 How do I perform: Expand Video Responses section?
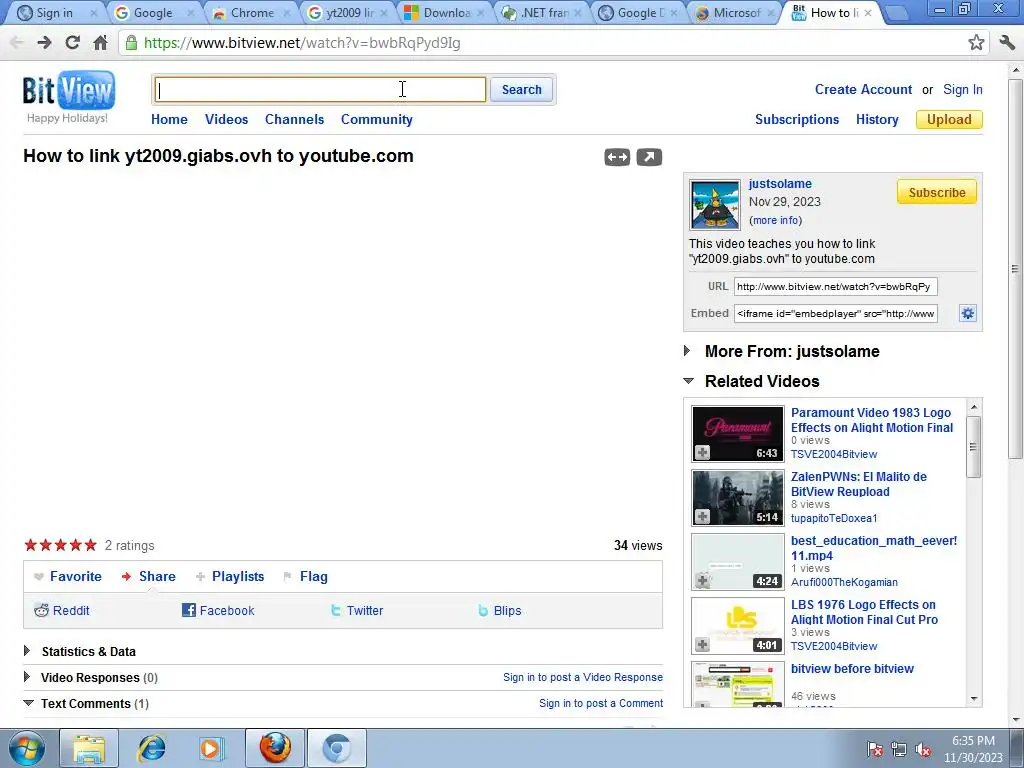click(27, 677)
